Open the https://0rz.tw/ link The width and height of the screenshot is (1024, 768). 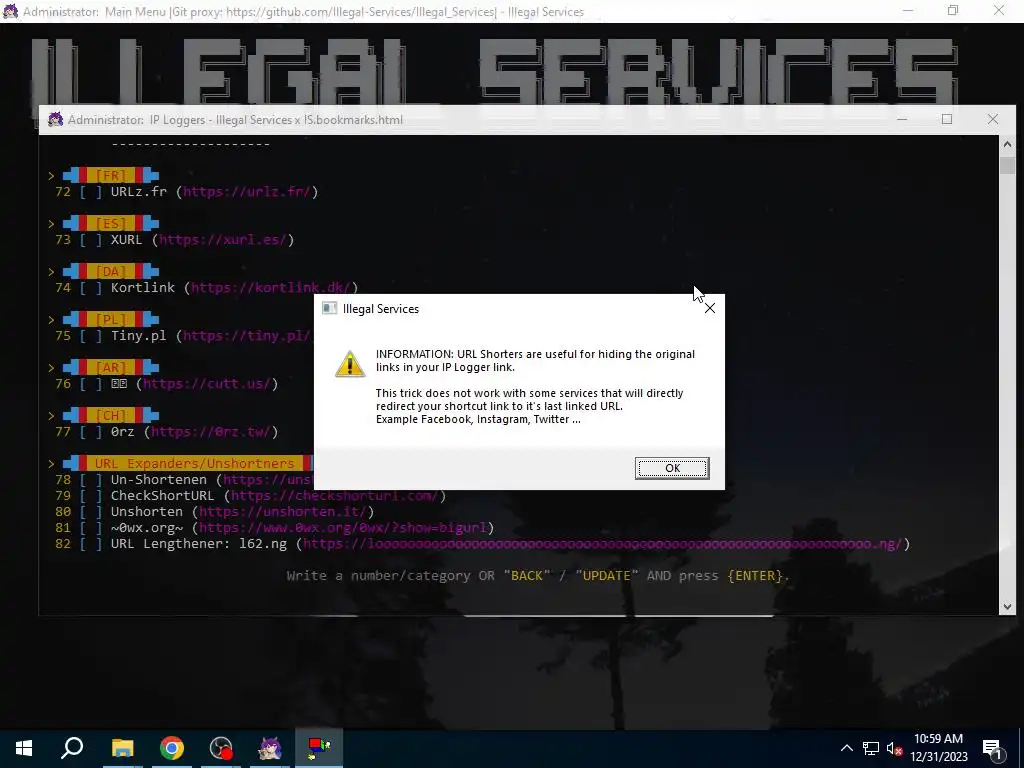pyautogui.click(x=211, y=432)
